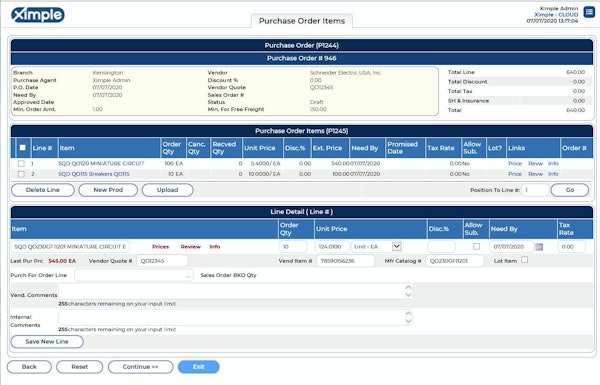The height and width of the screenshot is (385, 600).
Task: Open SQD QO120 MINIATURE CIRCUIT item link
Action: 101,163
